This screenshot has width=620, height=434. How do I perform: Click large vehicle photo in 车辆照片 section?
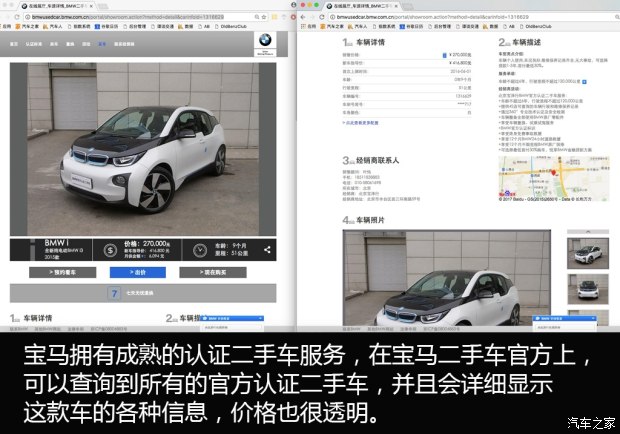(446, 278)
